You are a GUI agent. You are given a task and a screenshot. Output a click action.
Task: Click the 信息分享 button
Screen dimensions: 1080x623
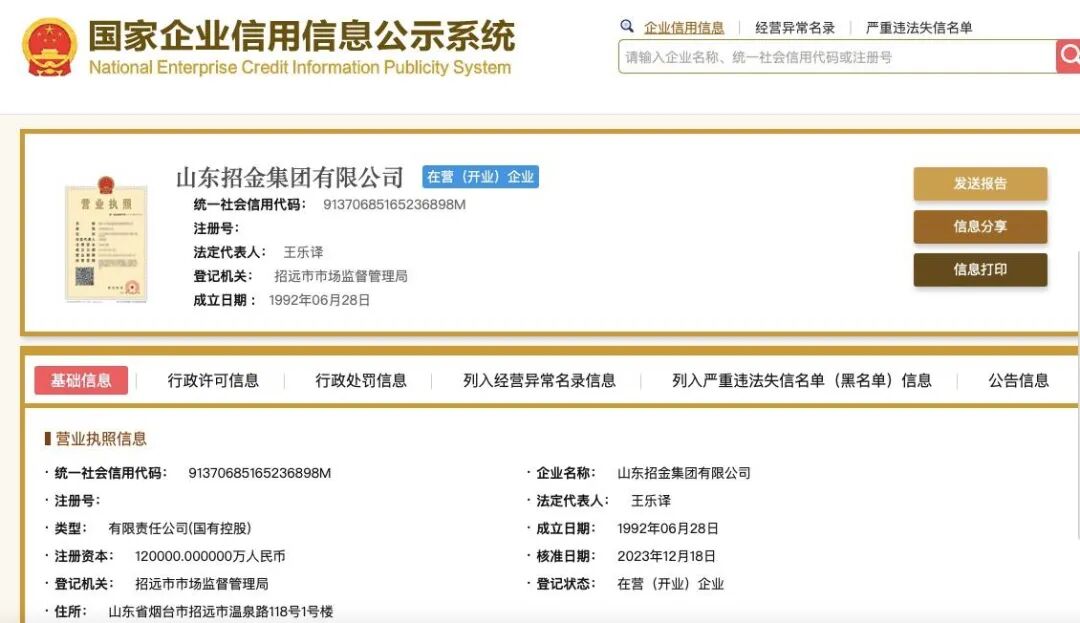point(980,227)
